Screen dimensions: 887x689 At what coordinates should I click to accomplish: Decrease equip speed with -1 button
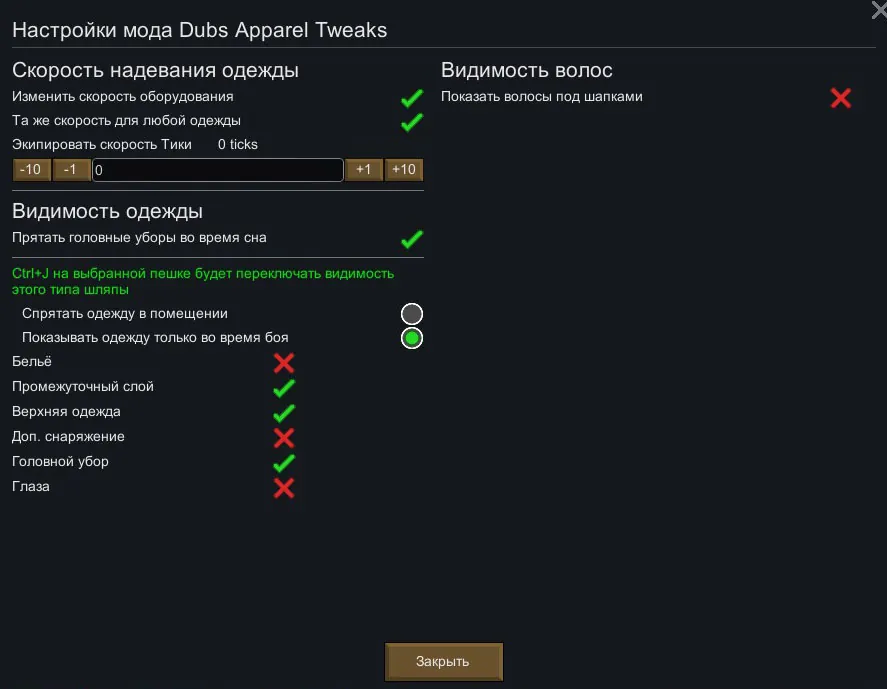click(71, 170)
